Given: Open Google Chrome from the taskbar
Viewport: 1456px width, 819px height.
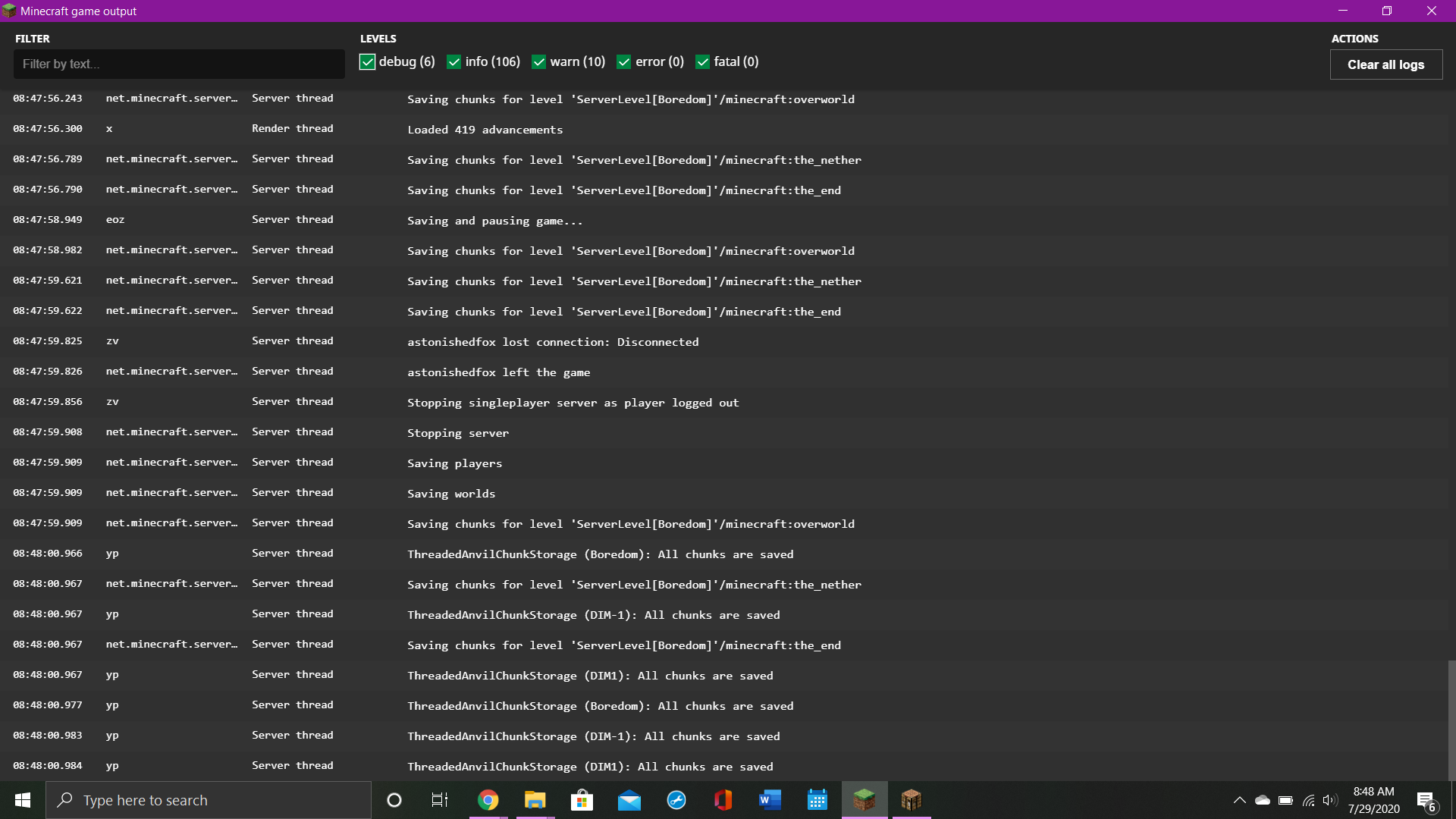Looking at the screenshot, I should (488, 800).
